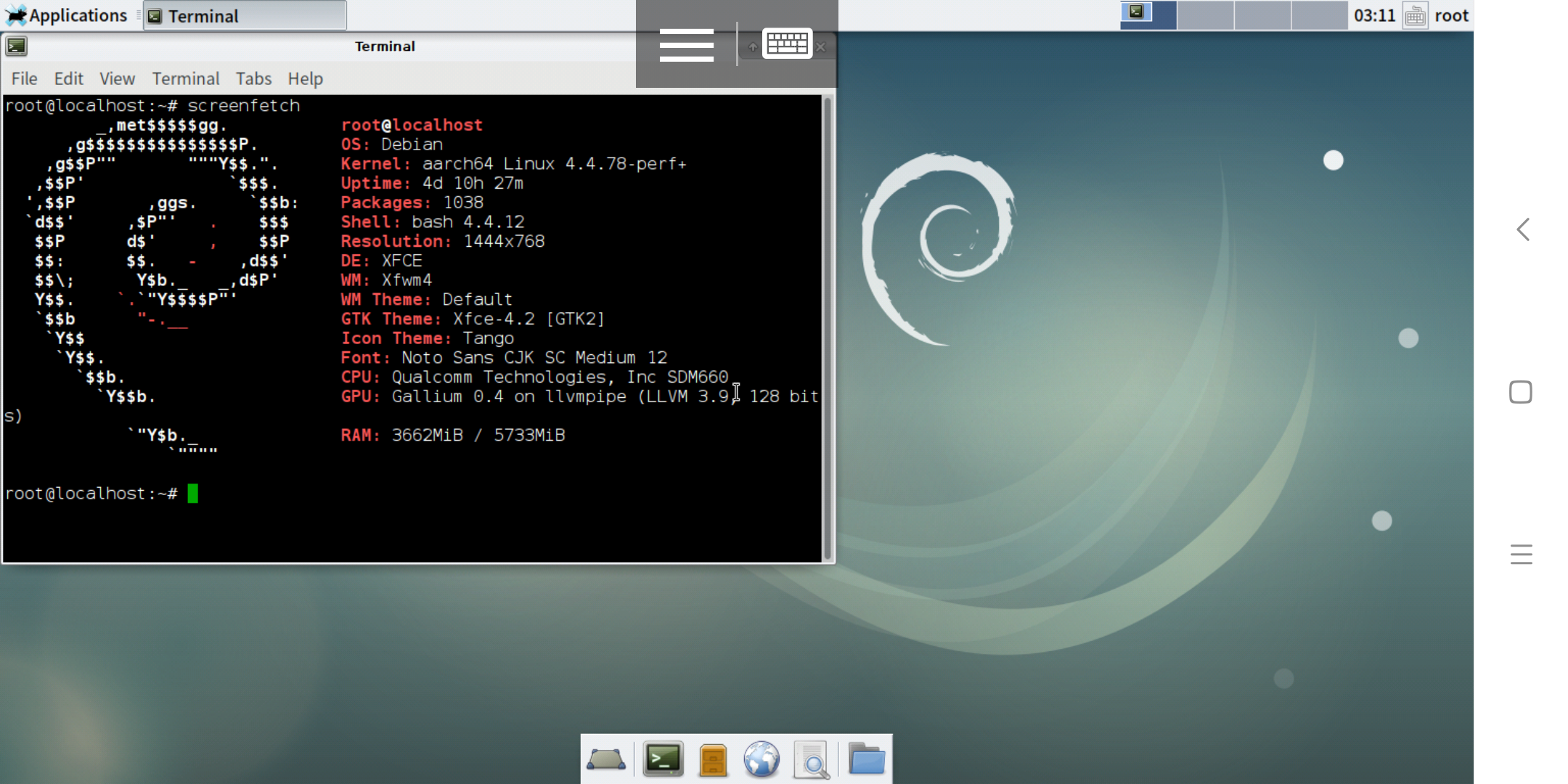The height and width of the screenshot is (784, 1568).
Task: Open the Edit menu in Terminal
Action: click(69, 78)
